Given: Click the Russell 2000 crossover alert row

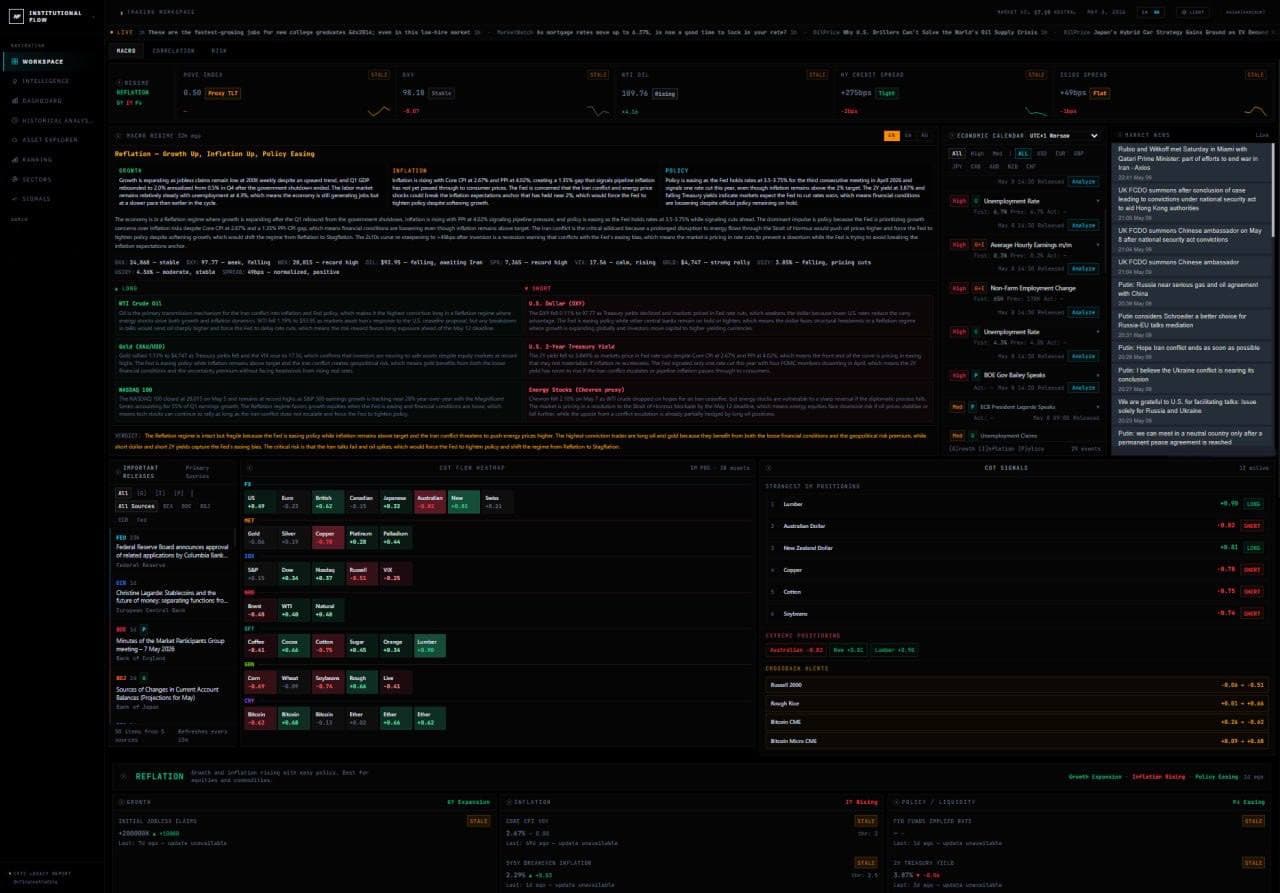Looking at the screenshot, I should [x=1016, y=685].
